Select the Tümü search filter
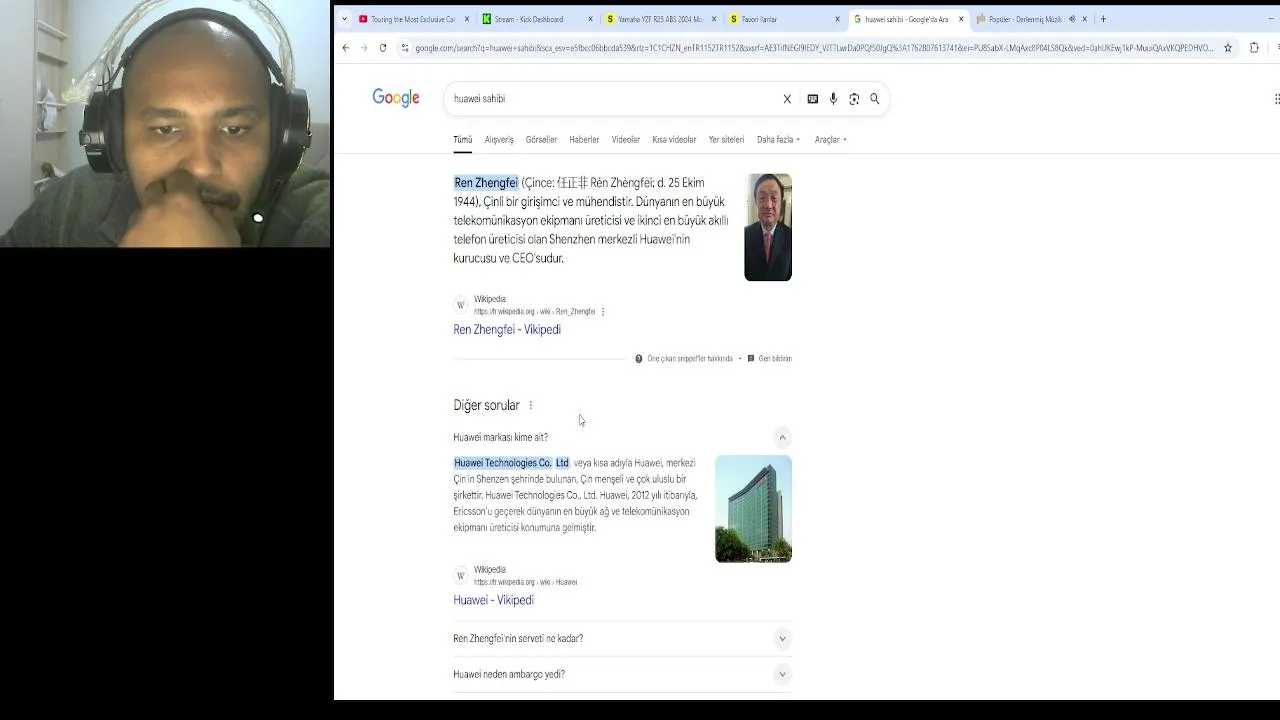The width and height of the screenshot is (1280, 720). 462,140
